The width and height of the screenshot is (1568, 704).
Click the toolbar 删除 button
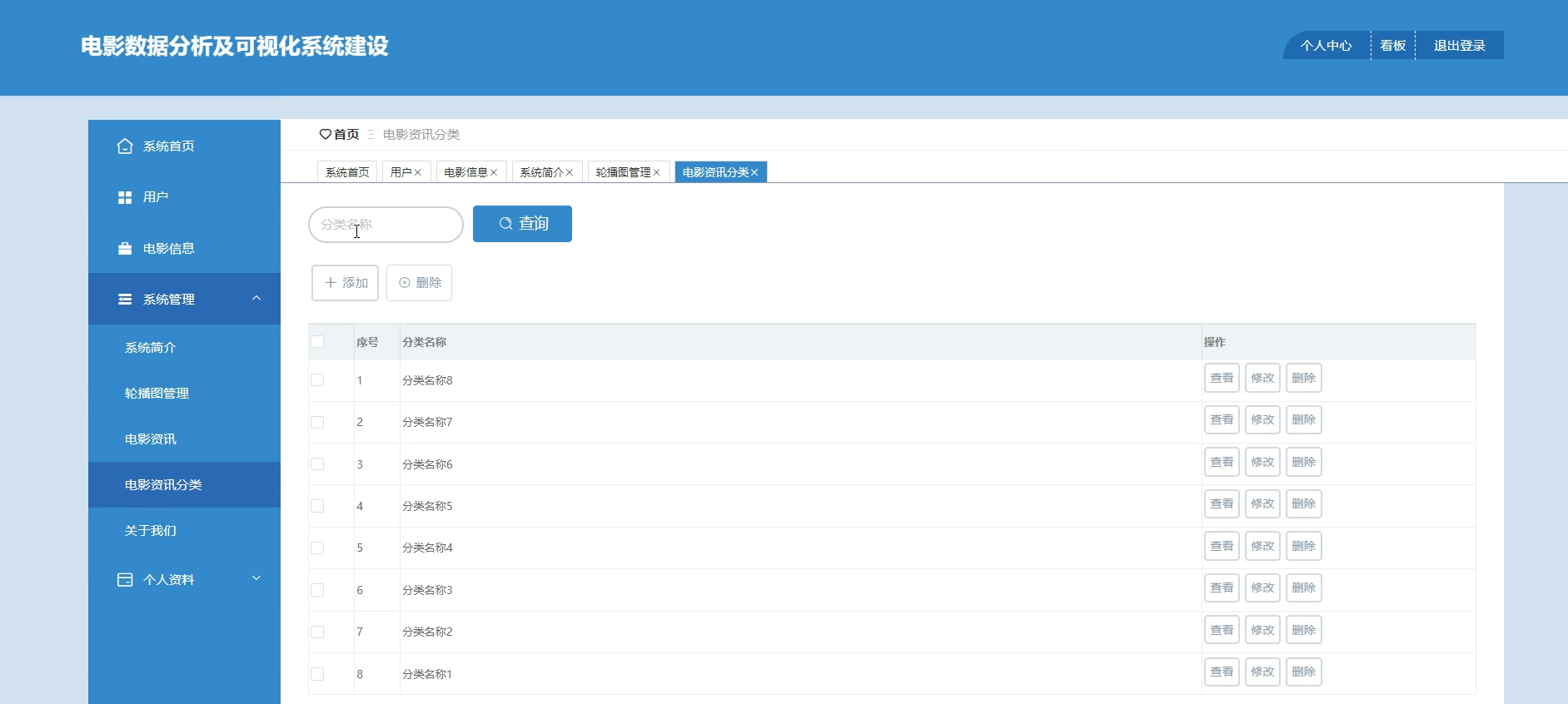(x=419, y=283)
